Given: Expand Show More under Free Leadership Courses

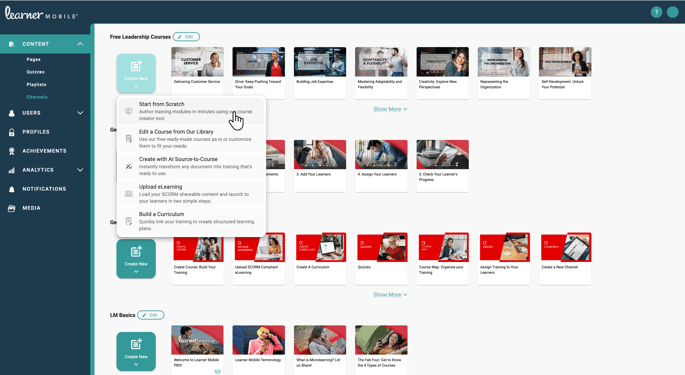Looking at the screenshot, I should [390, 109].
